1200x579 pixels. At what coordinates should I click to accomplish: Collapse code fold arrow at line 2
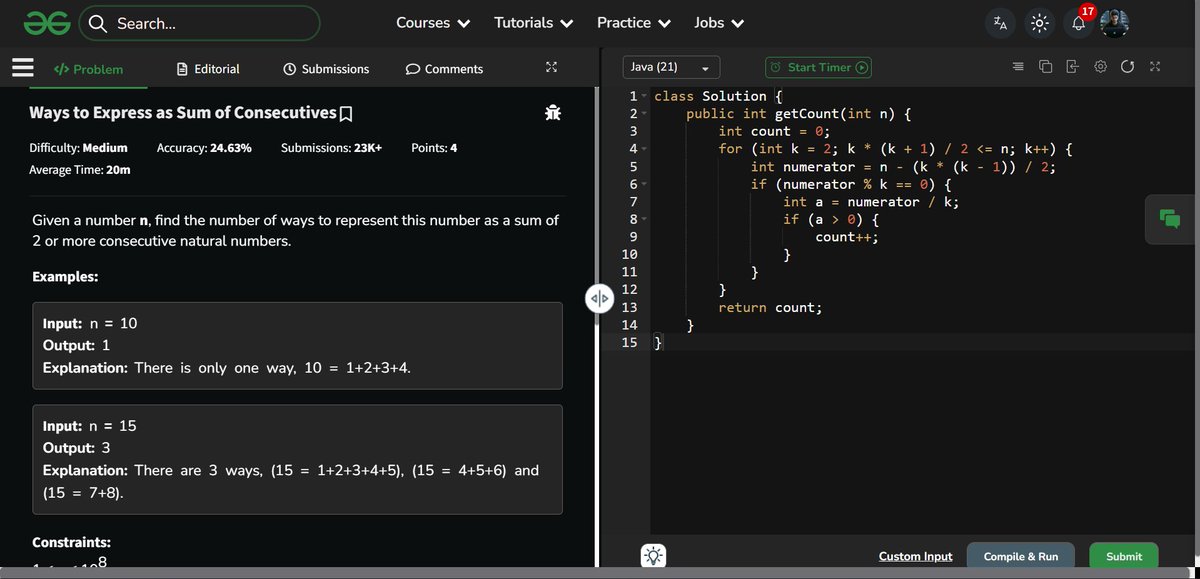pos(645,114)
